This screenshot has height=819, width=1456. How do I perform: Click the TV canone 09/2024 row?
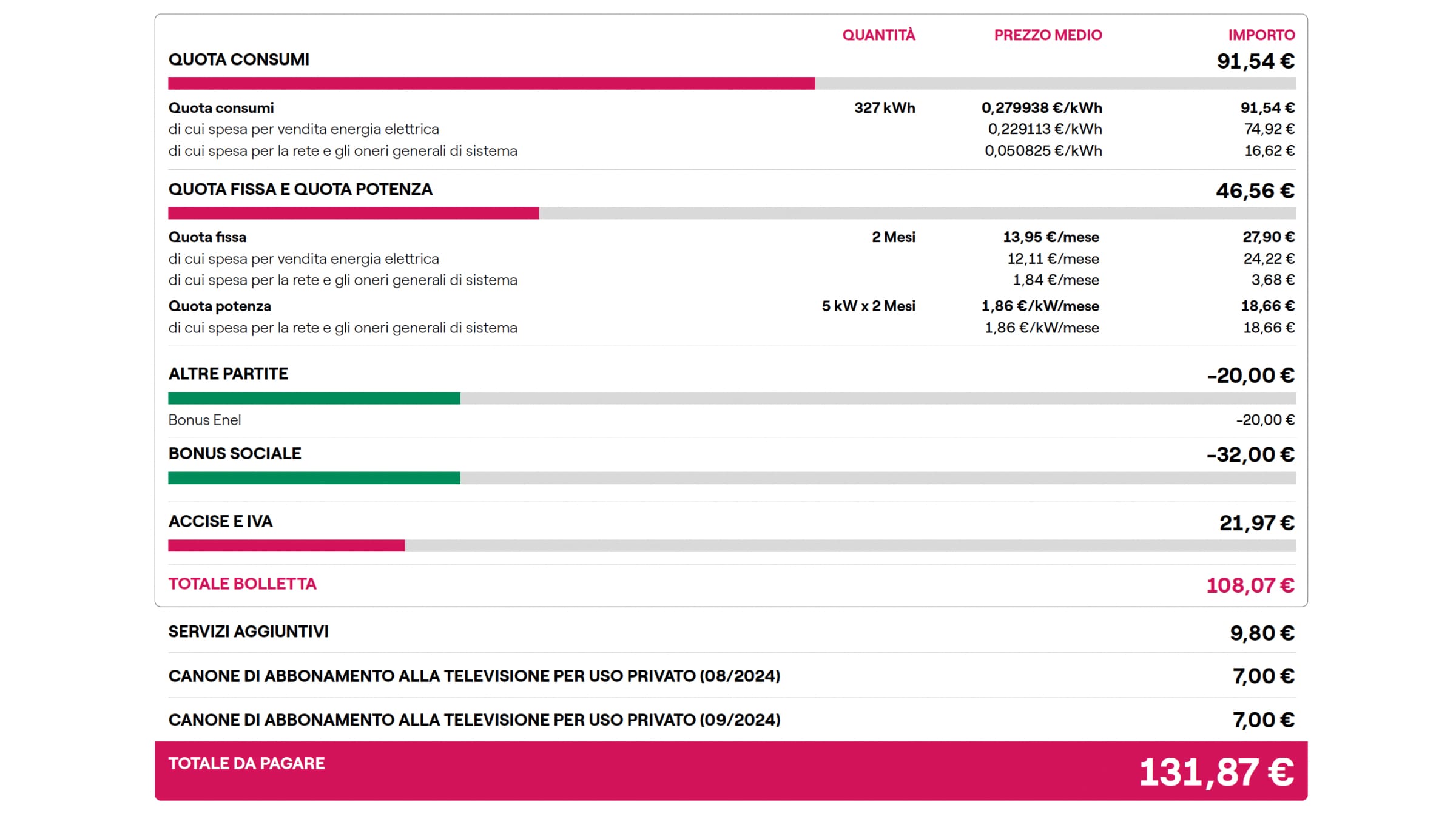(474, 720)
